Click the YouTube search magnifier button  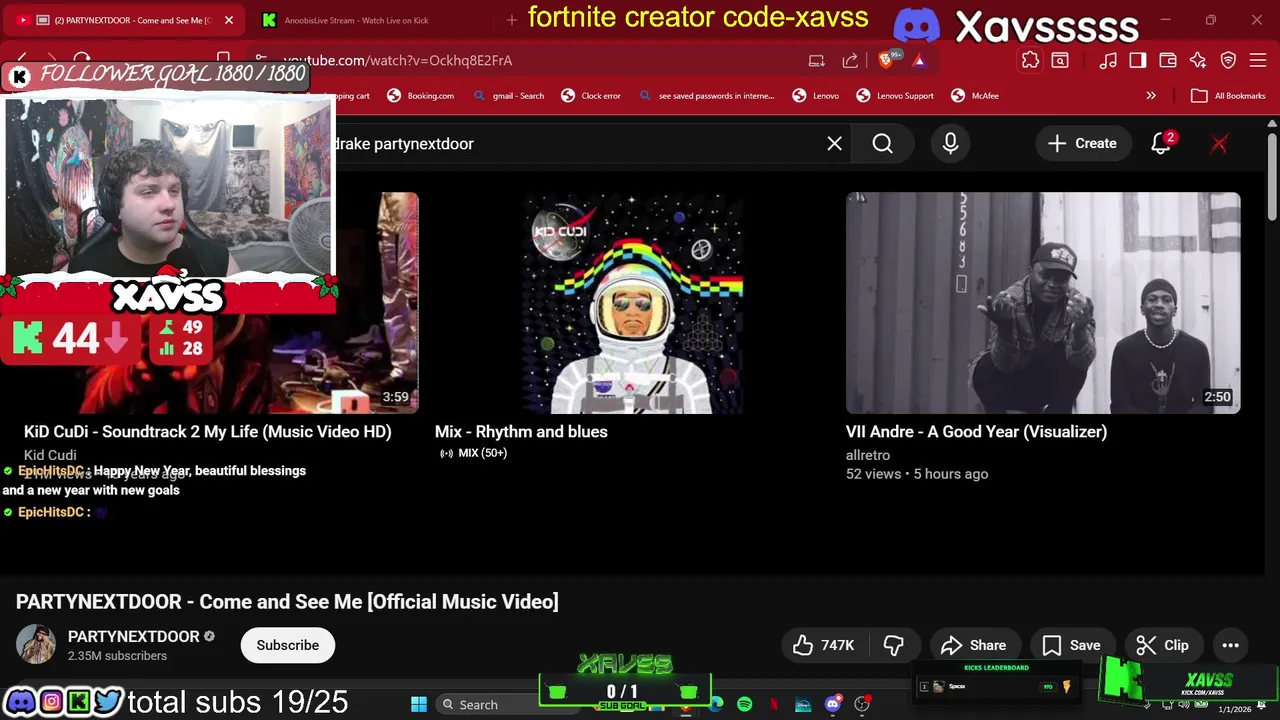coord(882,144)
